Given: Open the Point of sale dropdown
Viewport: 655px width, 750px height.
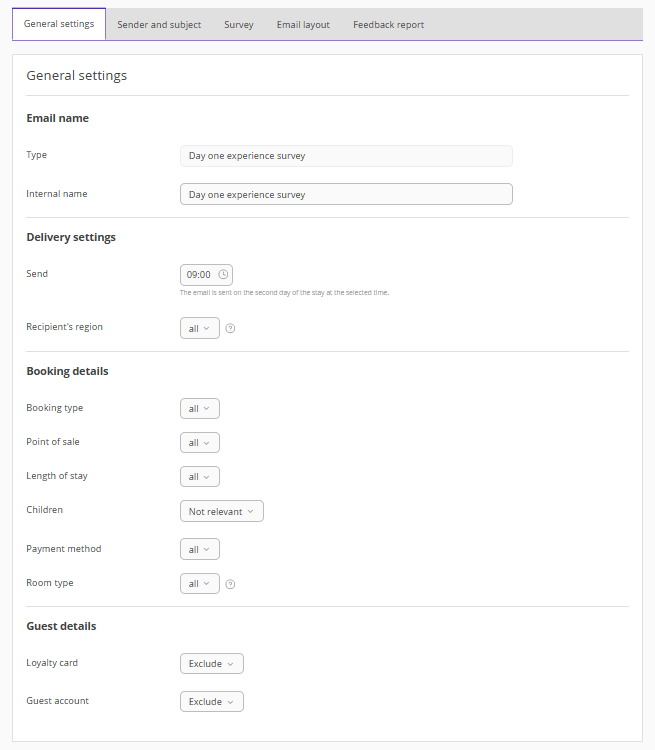Looking at the screenshot, I should pyautogui.click(x=199, y=442).
